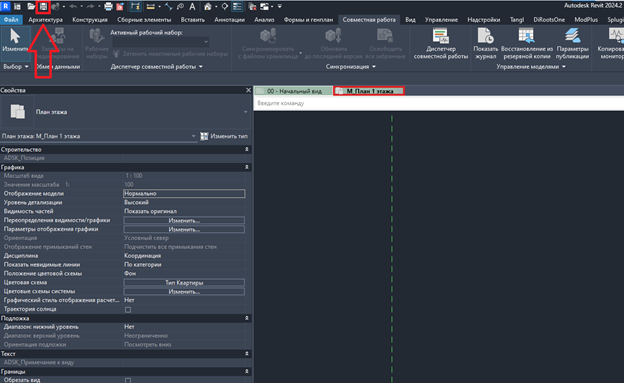Click the Тип Квартиры color scheme button

184,283
